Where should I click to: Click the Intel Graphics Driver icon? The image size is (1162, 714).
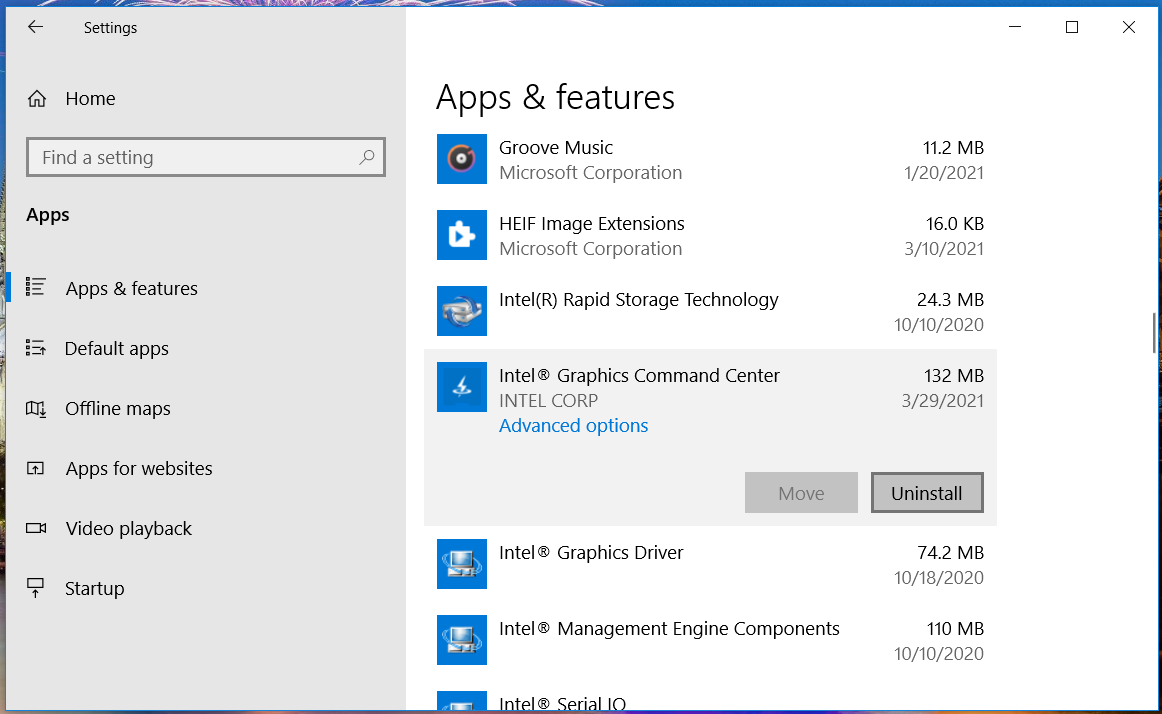coord(462,563)
